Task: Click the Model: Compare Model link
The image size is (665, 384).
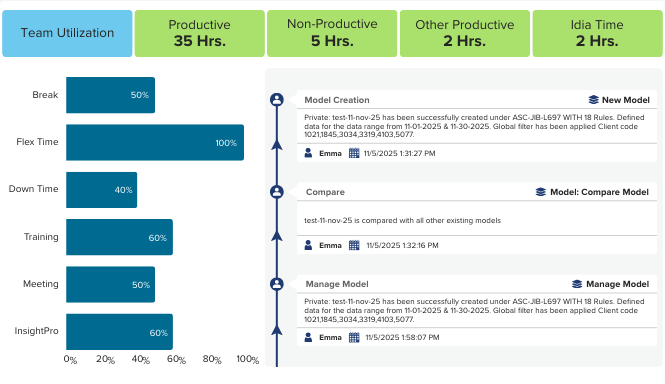Action: click(x=599, y=192)
